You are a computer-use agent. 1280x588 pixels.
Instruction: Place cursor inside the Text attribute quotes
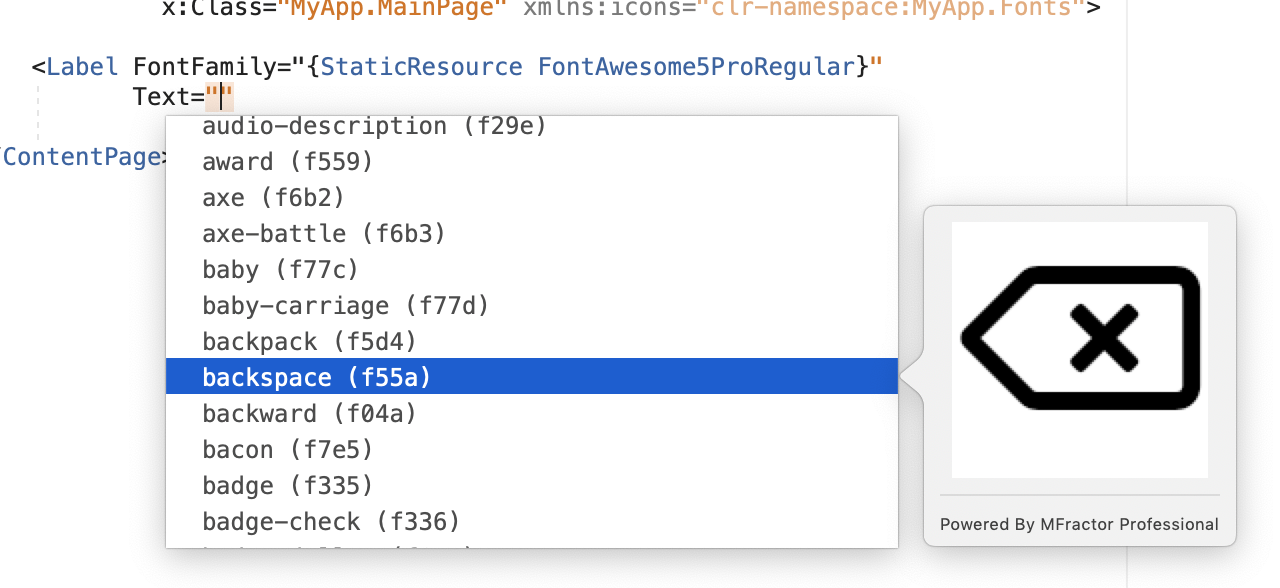coord(220,97)
